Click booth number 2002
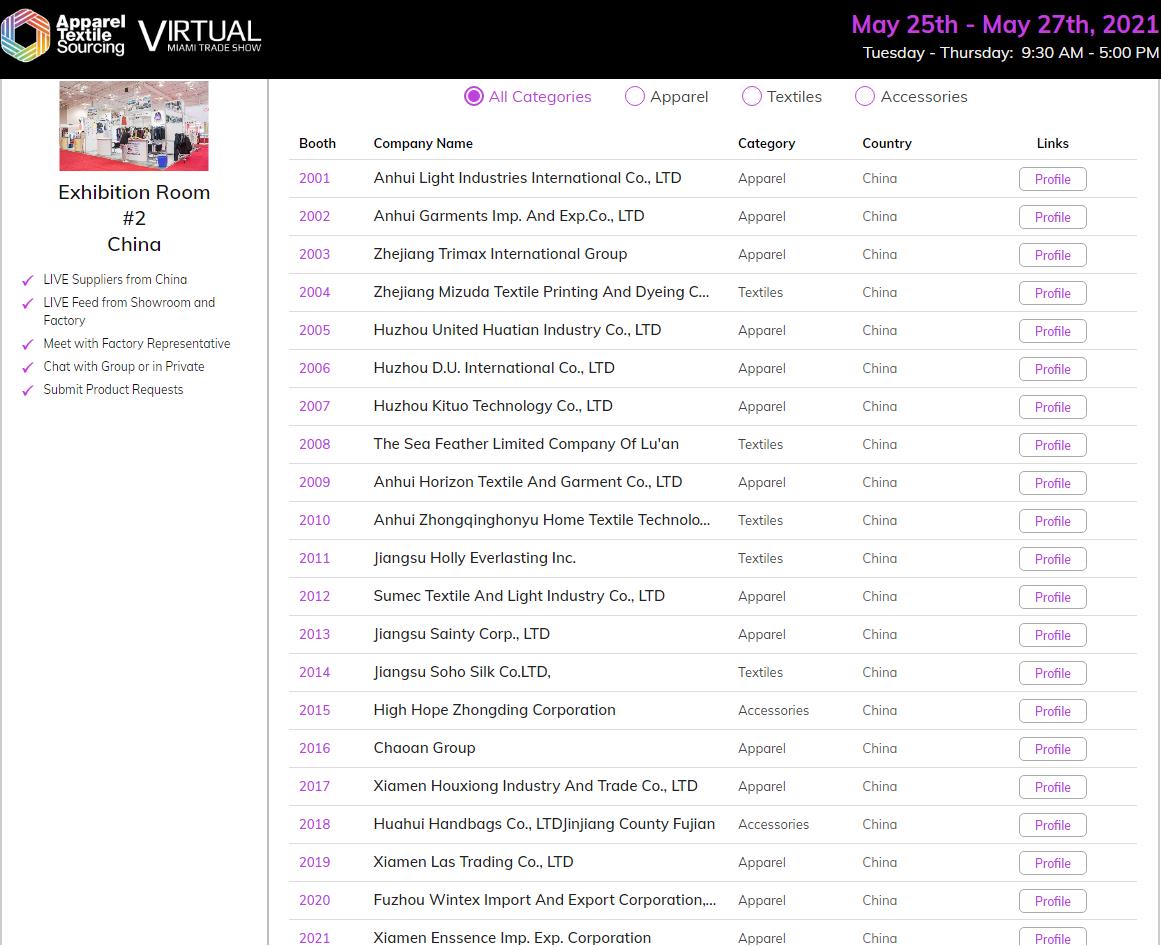1161x947 pixels. (x=315, y=216)
